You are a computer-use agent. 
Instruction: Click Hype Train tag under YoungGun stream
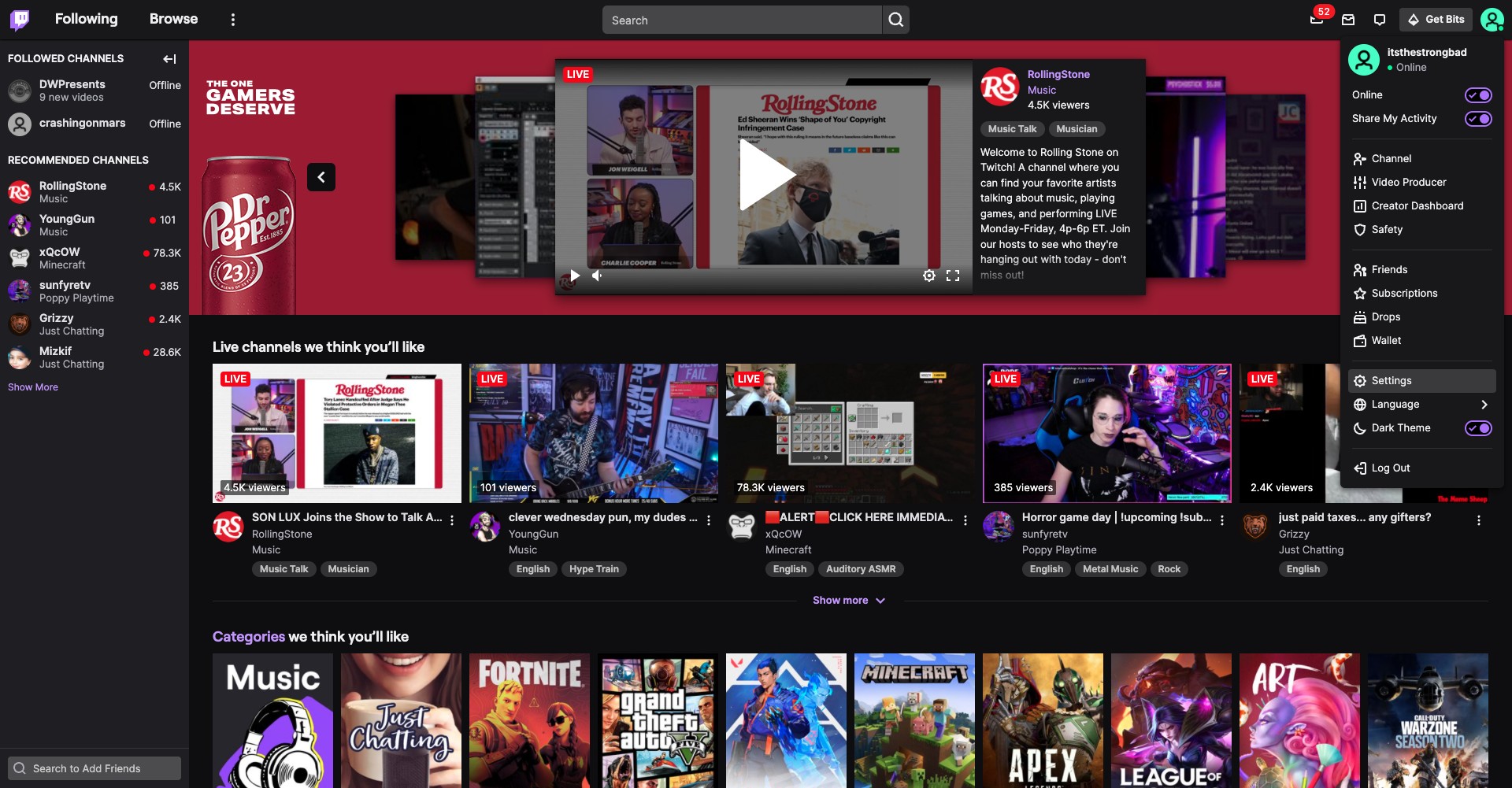click(594, 569)
